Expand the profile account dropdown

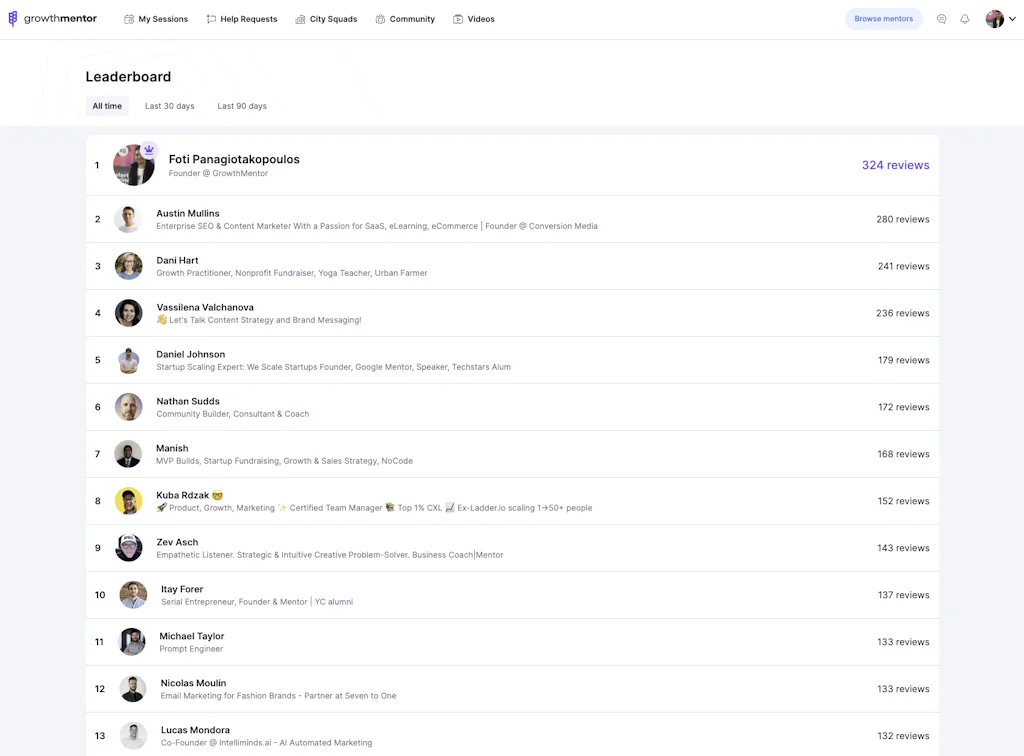[x=1012, y=19]
